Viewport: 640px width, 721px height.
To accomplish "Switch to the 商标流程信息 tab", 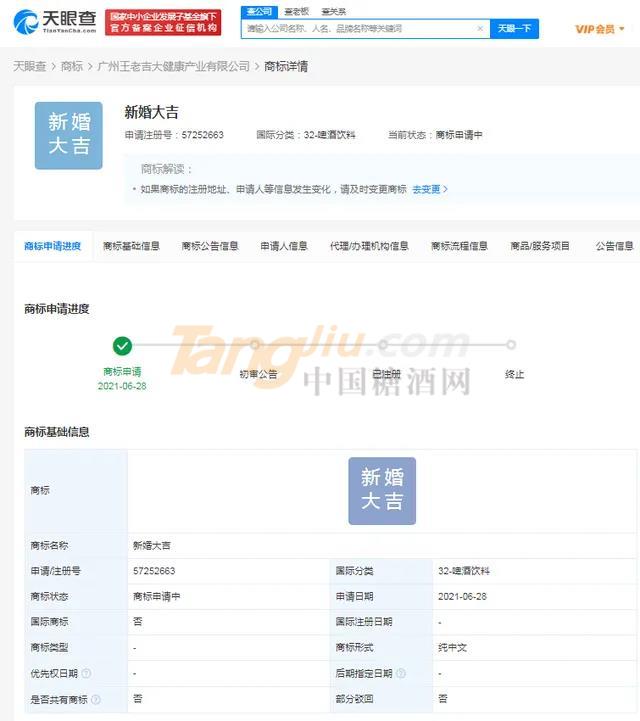I will click(459, 246).
